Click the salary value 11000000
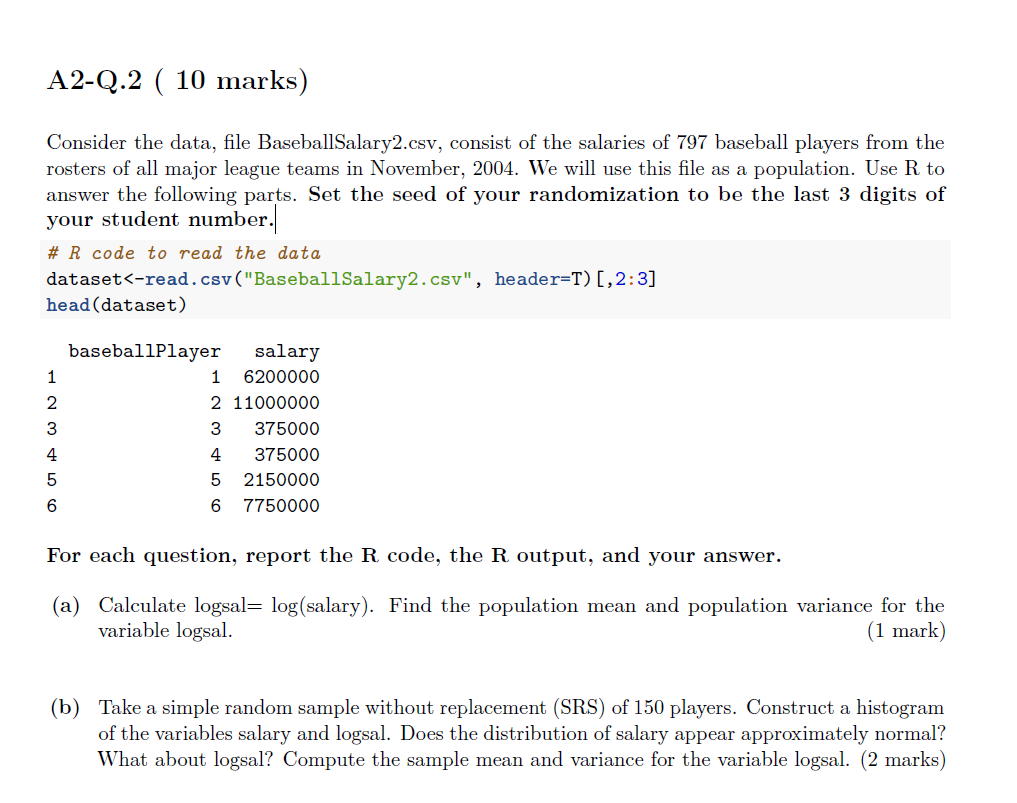Screen dimensions: 1017x803 click(276, 403)
